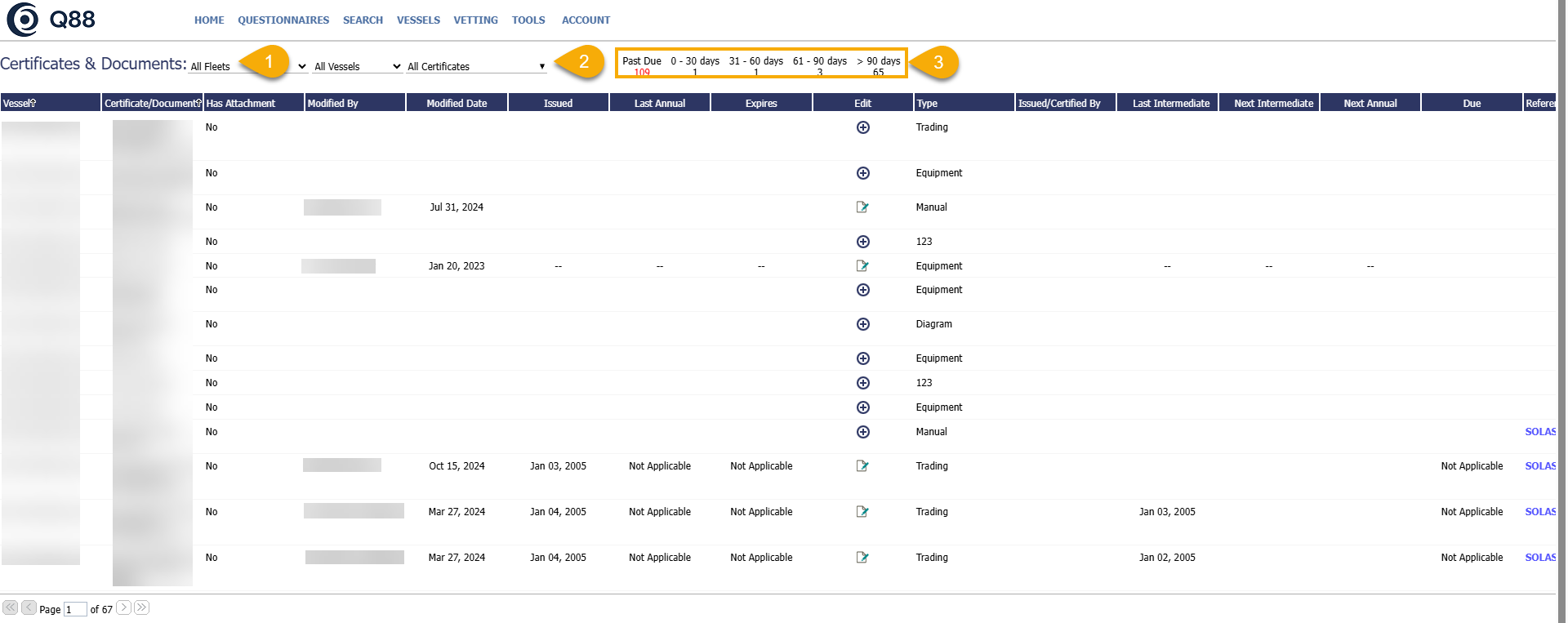Click the > 90 days count 65
Image resolution: width=1568 pixels, height=623 pixels.
coord(878,73)
